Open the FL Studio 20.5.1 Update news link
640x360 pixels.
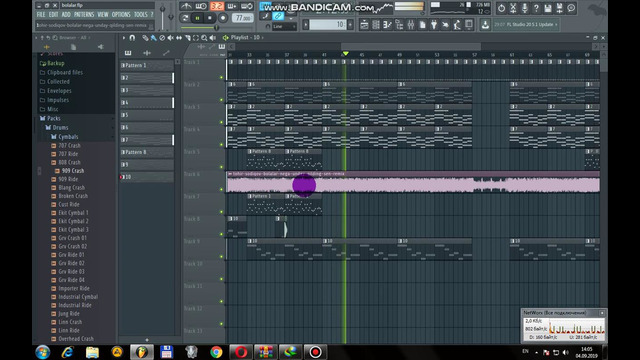pyautogui.click(x=526, y=24)
